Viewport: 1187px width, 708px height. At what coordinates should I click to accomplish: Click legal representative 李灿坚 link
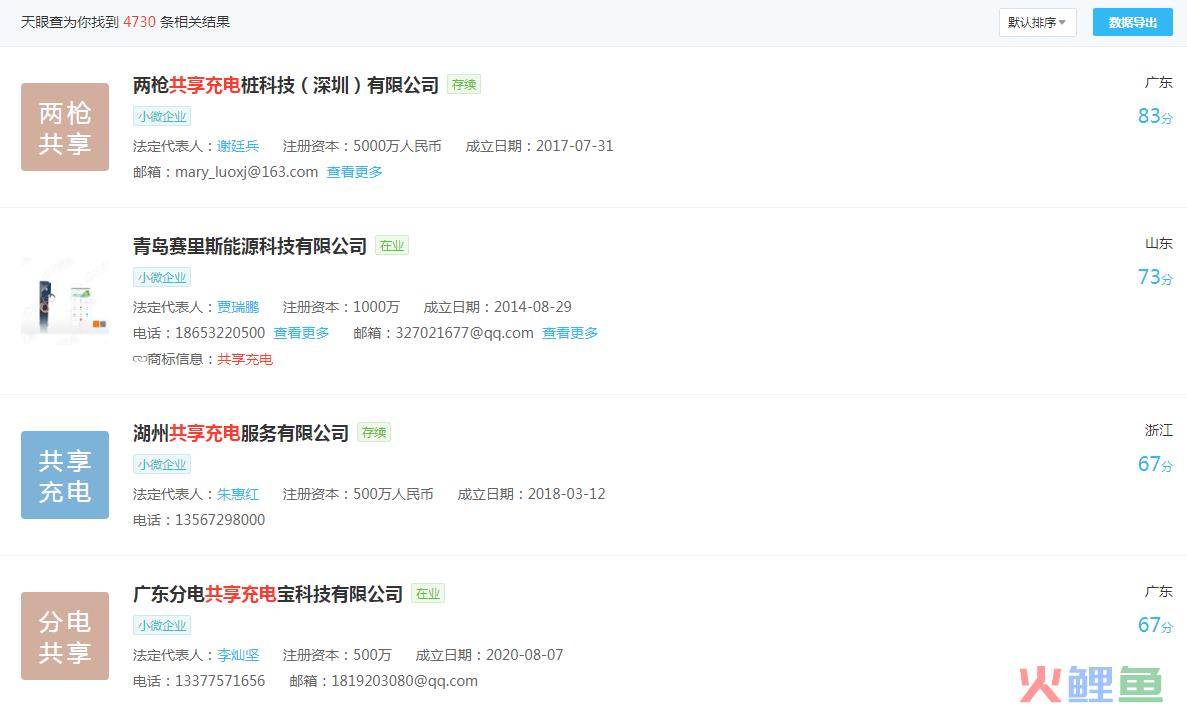pos(238,655)
